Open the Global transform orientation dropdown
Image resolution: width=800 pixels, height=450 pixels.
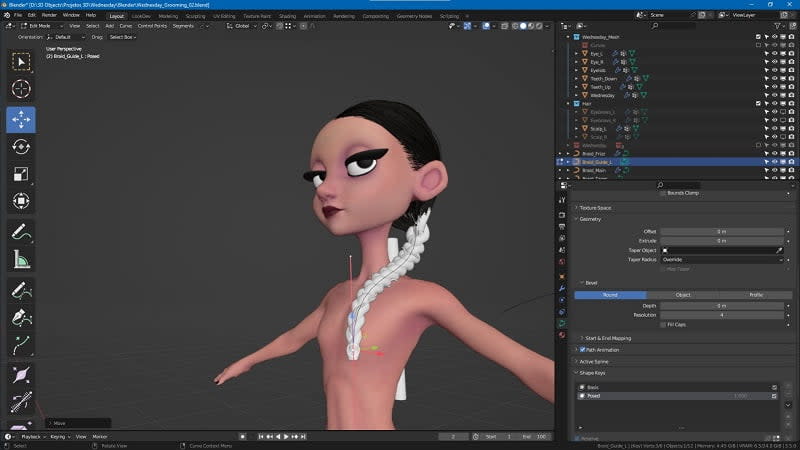(242, 26)
